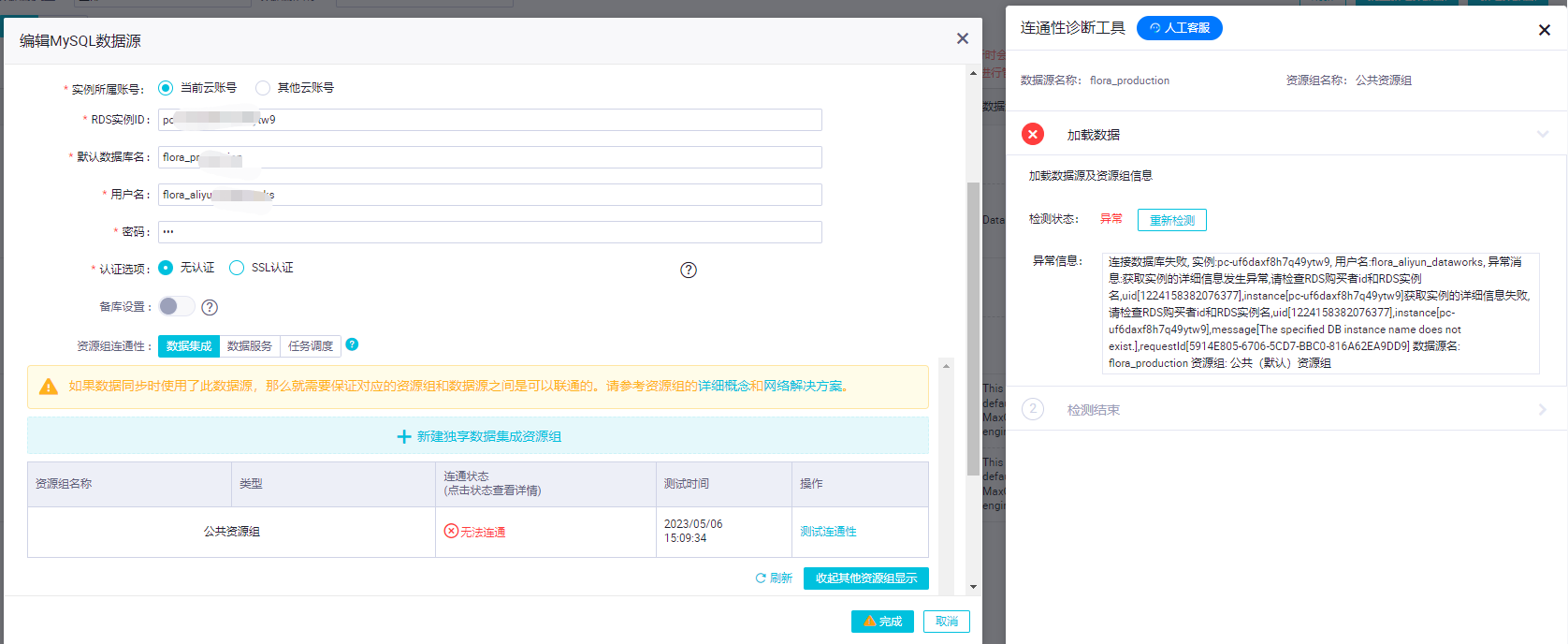Viewport: 1568px width, 644px height.
Task: Click the 异常 status text
Action: click(1111, 218)
